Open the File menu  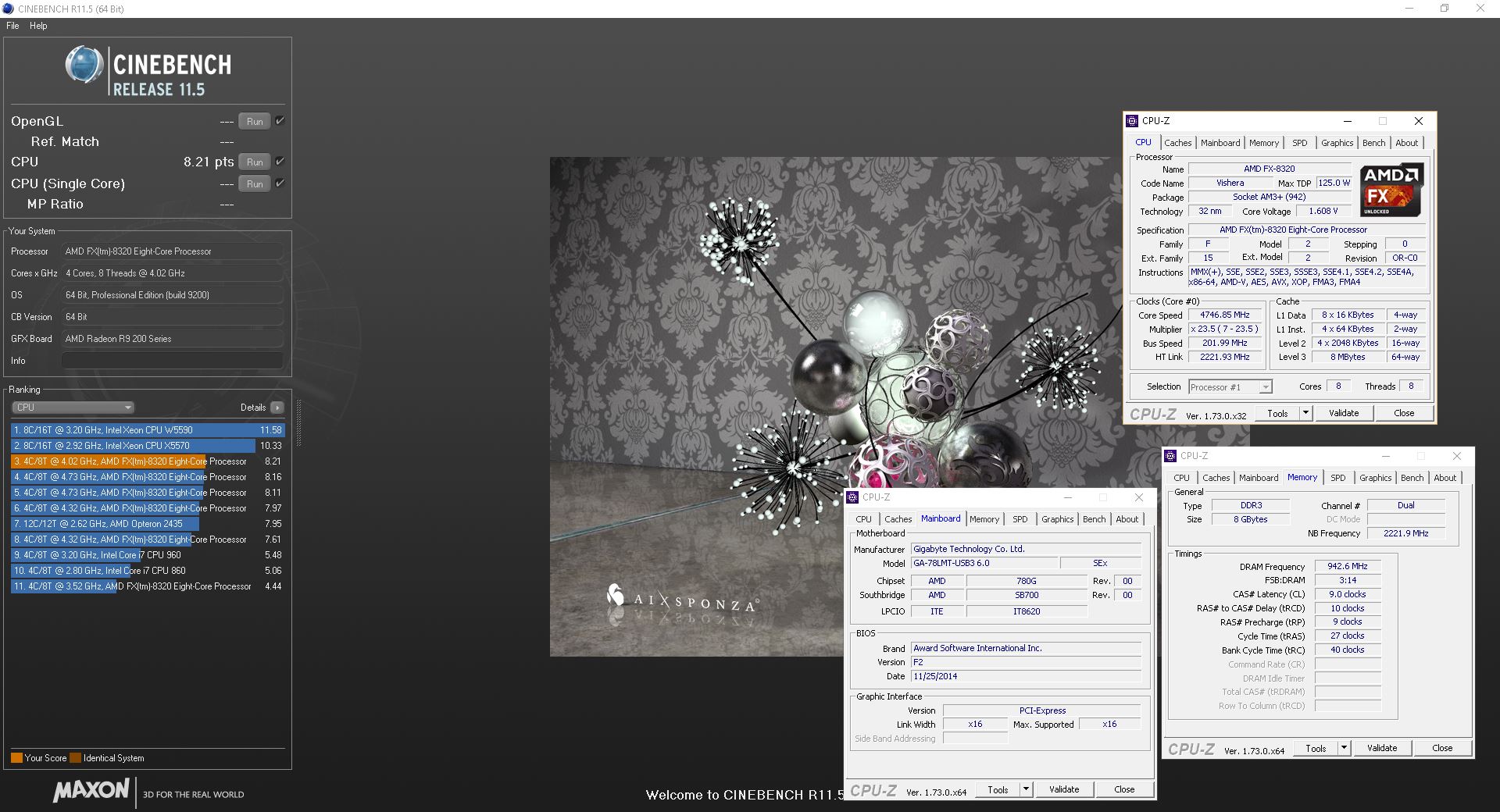coord(12,26)
